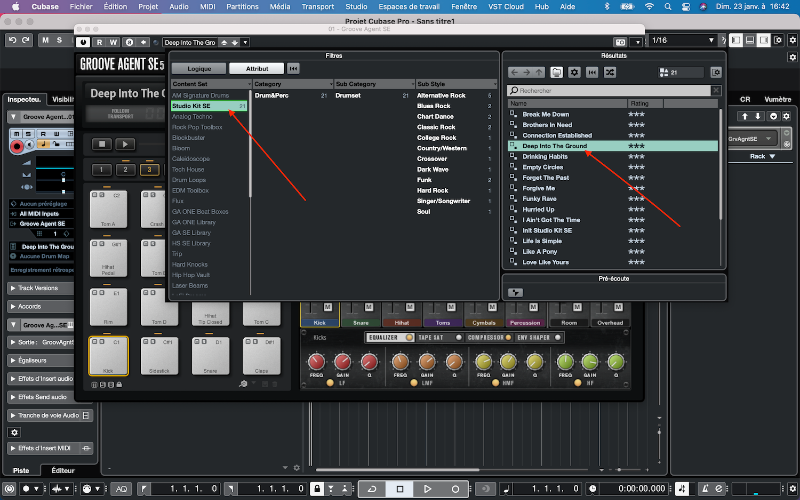The image size is (800, 500).
Task: Trigger the Kick pad C1
Action: 108,356
